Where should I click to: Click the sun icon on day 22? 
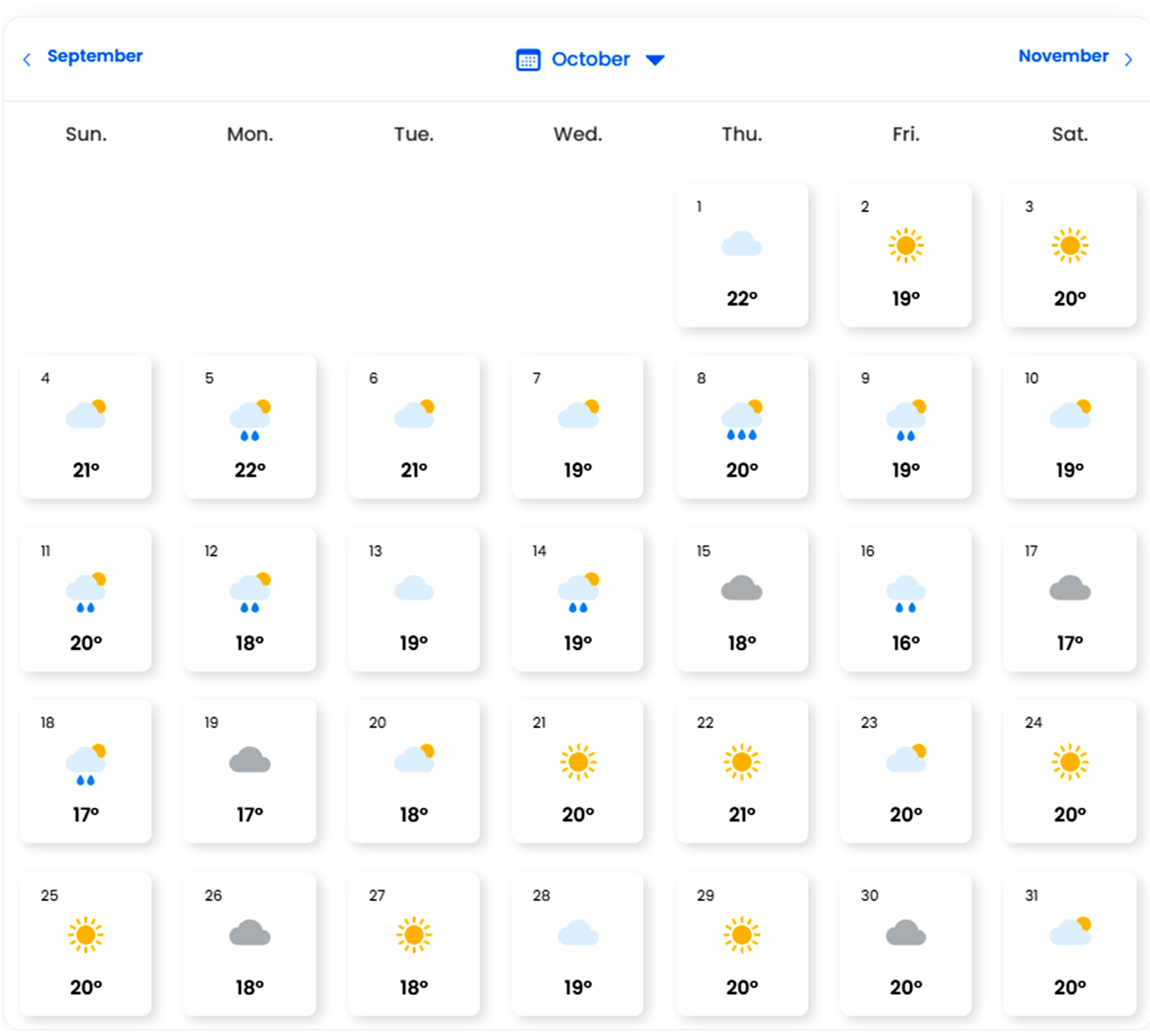click(x=742, y=762)
